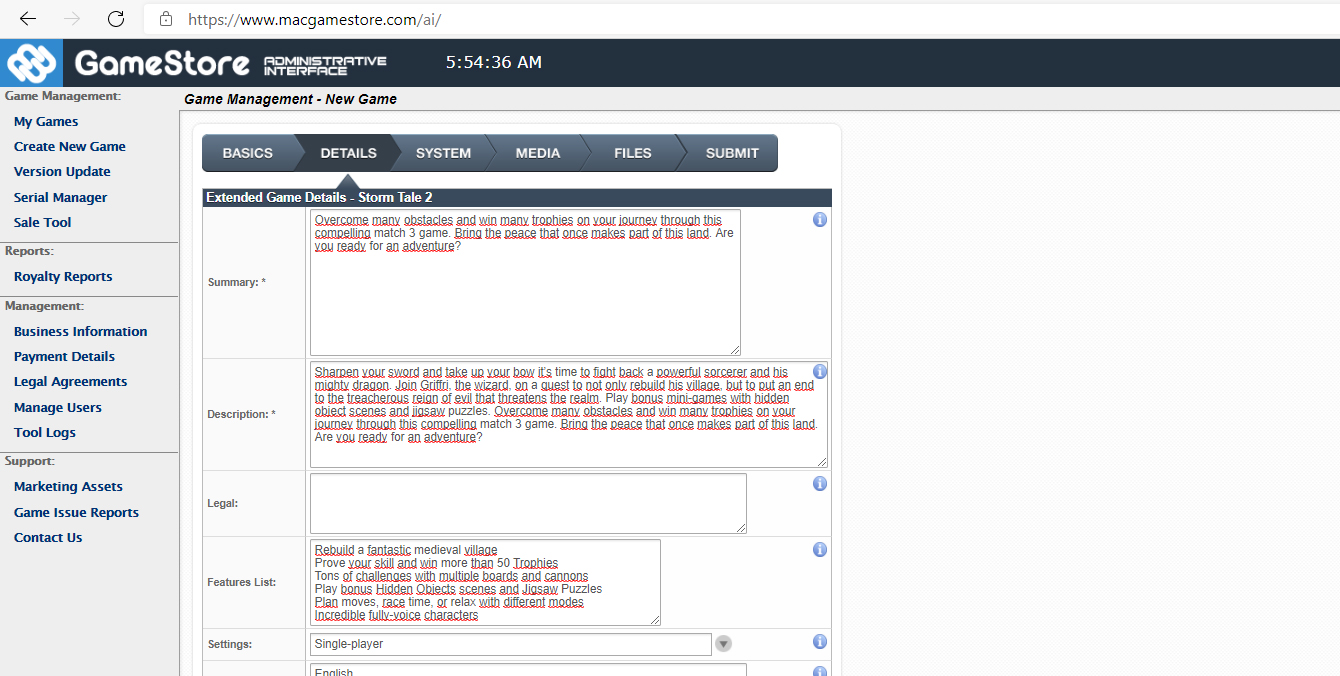This screenshot has height=676, width=1340.
Task: Select the Single-player settings field
Action: point(510,644)
